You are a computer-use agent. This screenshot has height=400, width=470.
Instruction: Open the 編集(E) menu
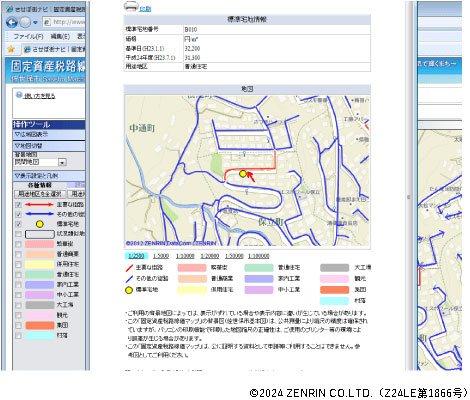pos(60,36)
